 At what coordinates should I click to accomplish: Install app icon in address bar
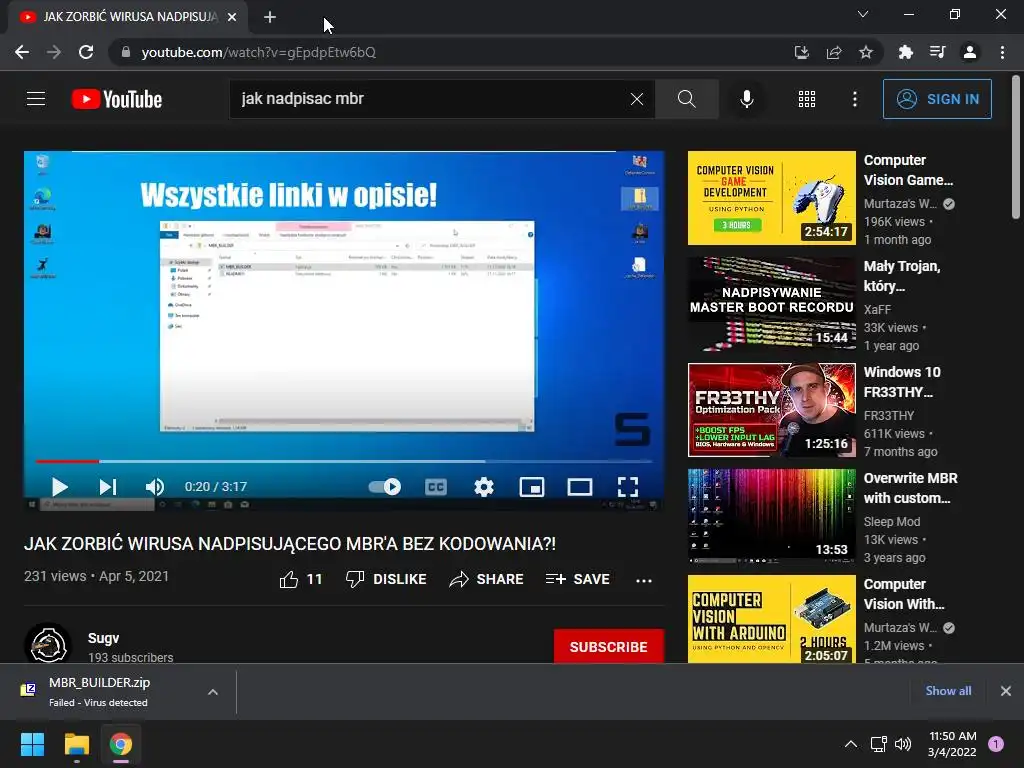(x=801, y=52)
